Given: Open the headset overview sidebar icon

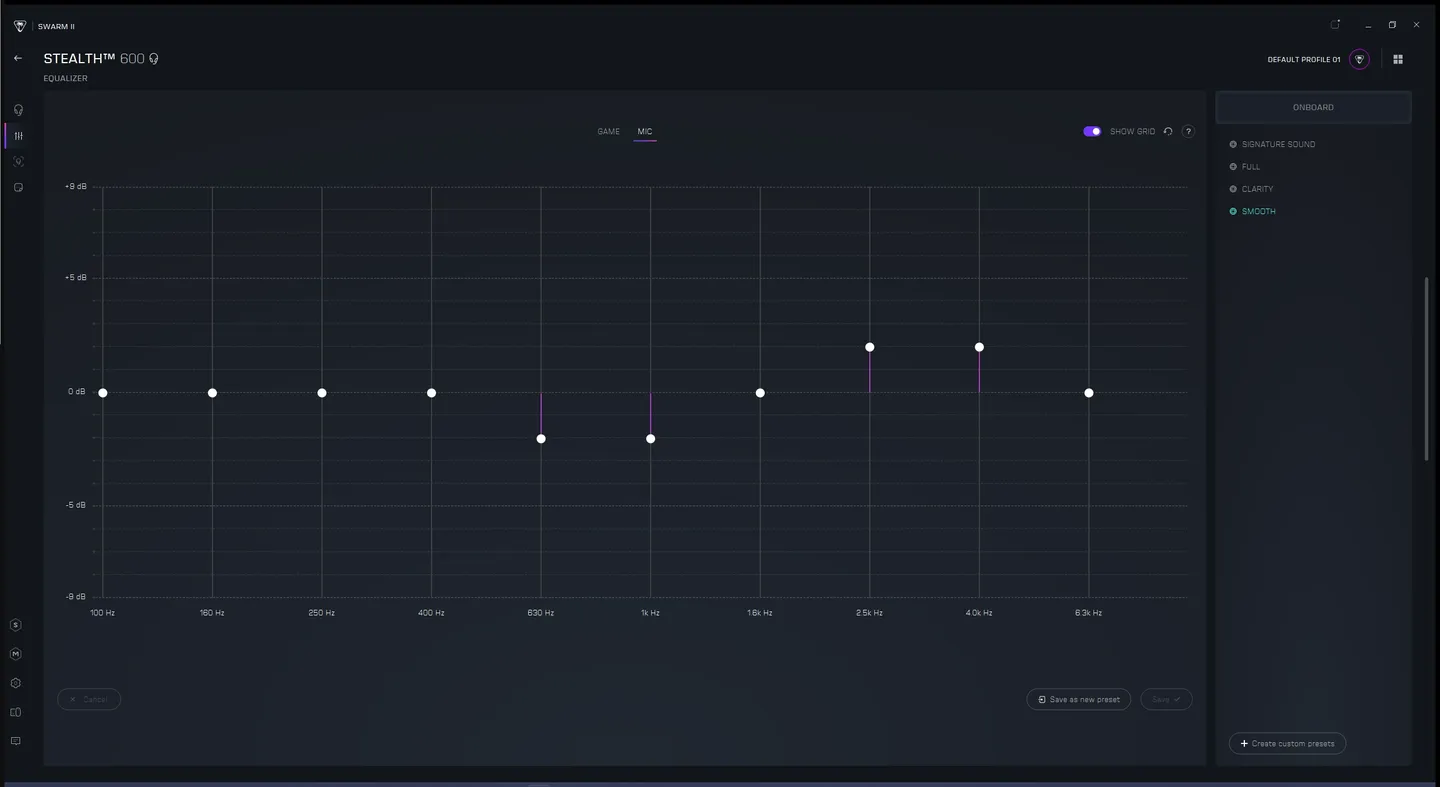Looking at the screenshot, I should click(18, 110).
